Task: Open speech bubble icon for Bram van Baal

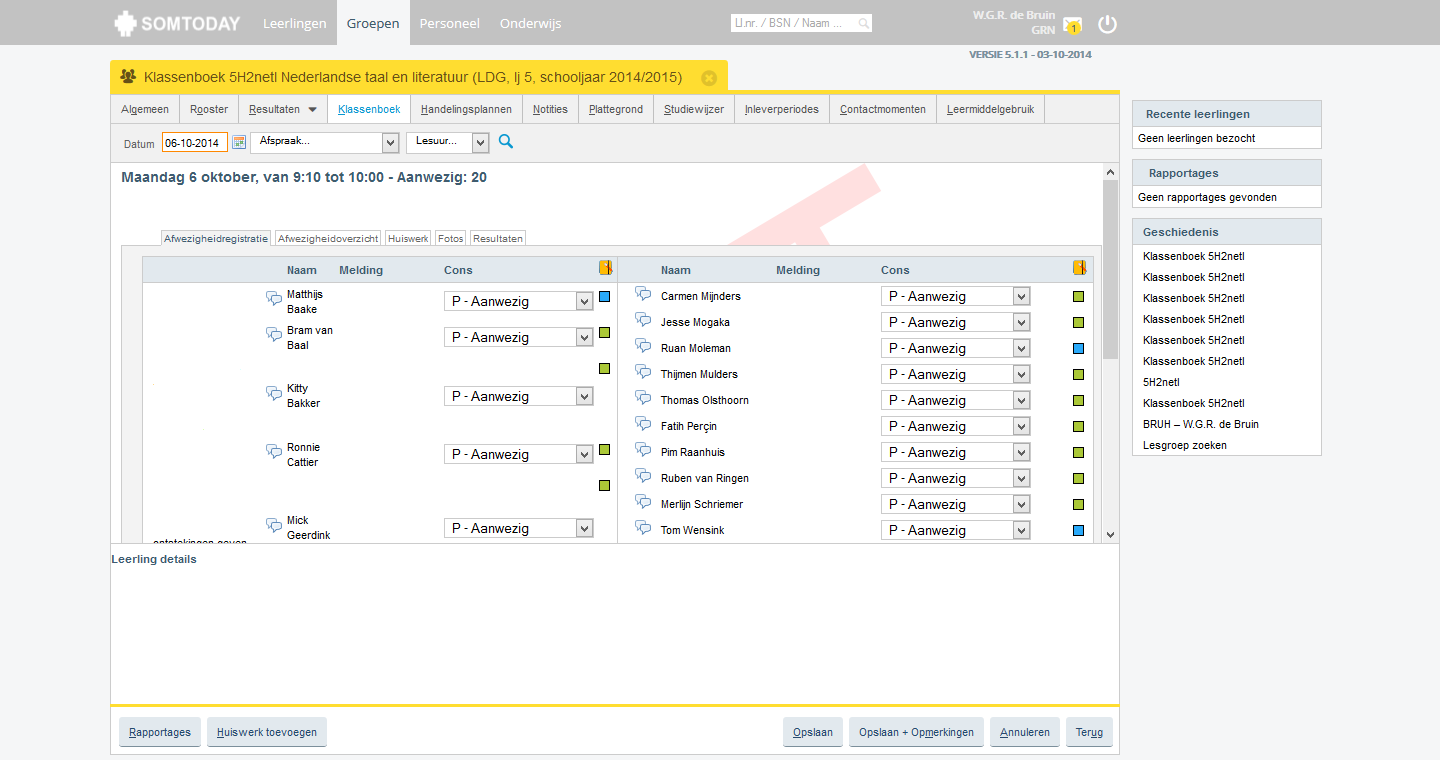Action: [x=274, y=334]
